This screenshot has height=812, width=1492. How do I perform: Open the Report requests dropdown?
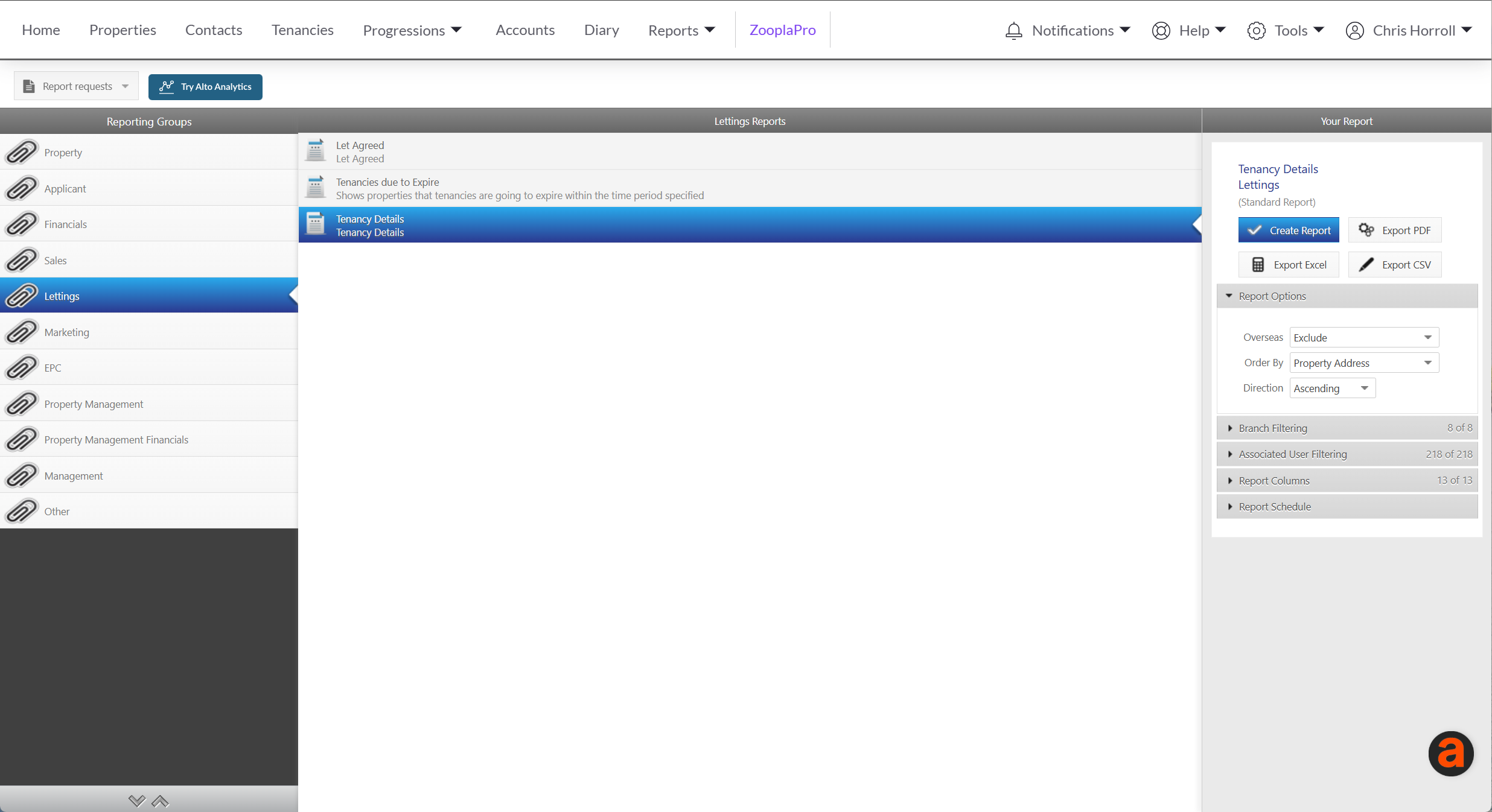point(76,86)
